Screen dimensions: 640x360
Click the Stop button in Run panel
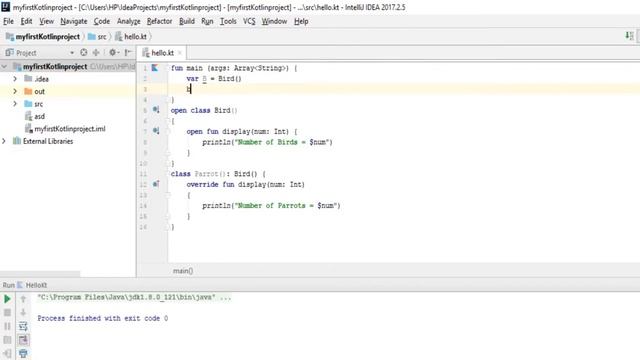(x=7, y=313)
